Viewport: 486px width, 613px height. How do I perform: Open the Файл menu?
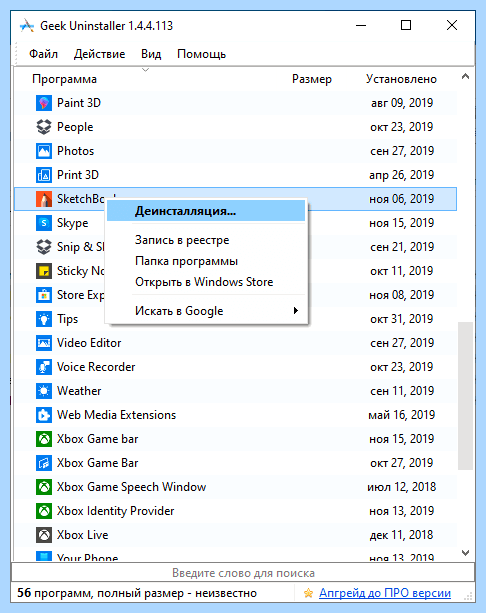pos(43,54)
